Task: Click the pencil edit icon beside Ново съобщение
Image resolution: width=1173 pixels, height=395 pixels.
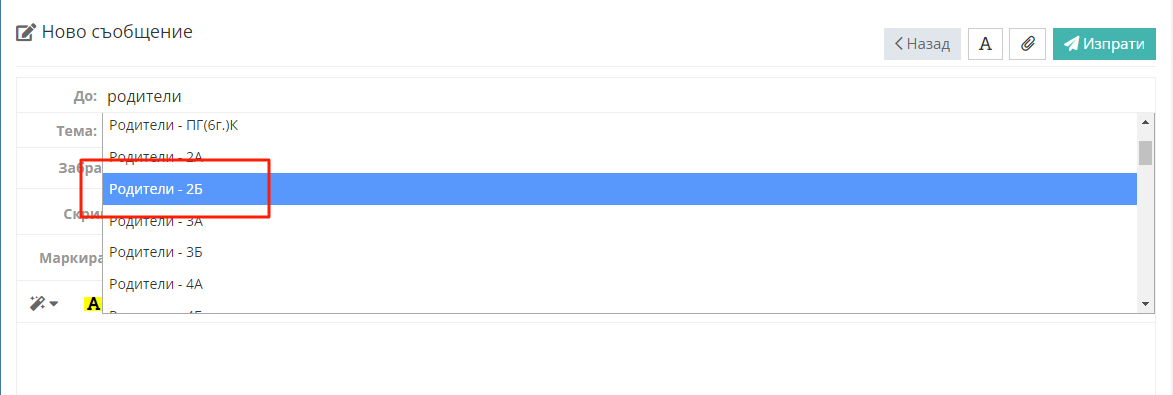Action: [x=26, y=32]
